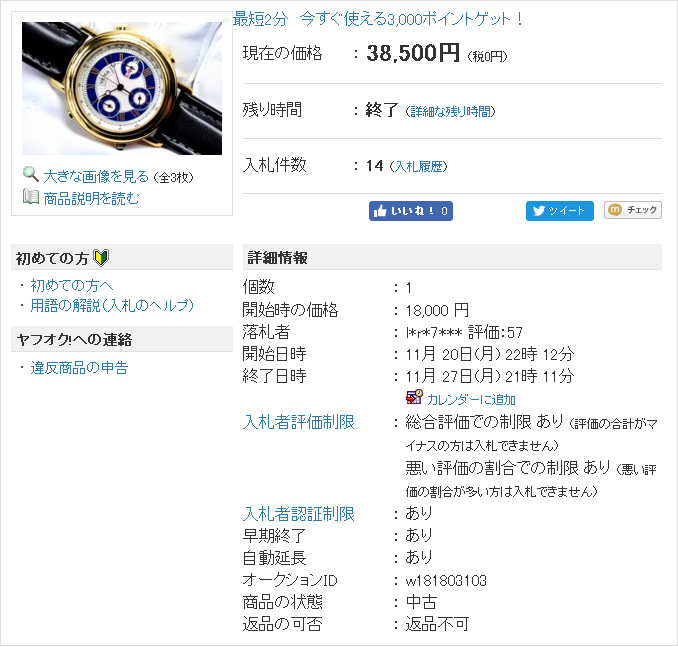Click the calendar icon next to カレンダーに追加
Image resolution: width=678 pixels, height=647 pixels.
click(x=414, y=397)
